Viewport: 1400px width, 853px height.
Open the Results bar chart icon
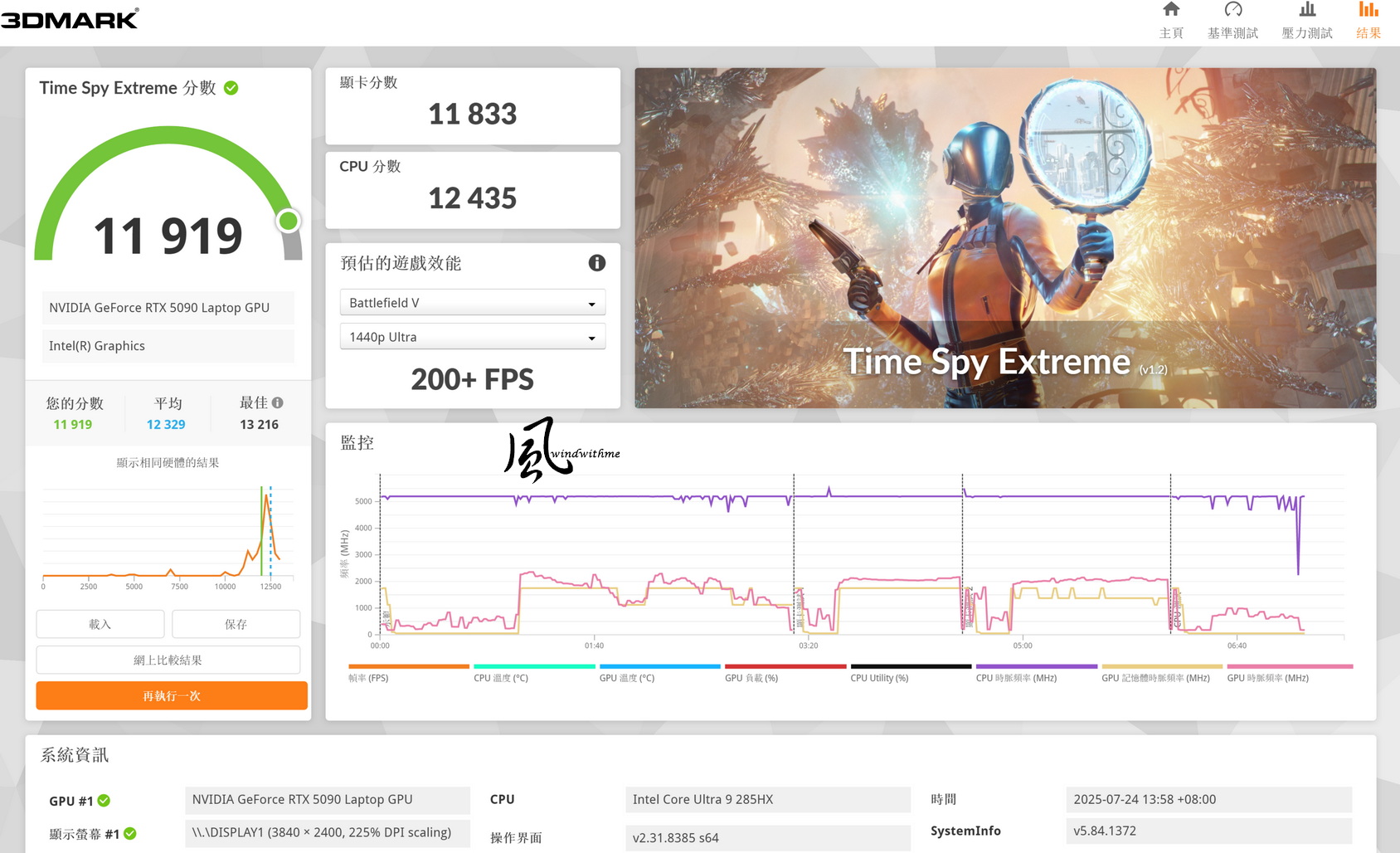point(1368,10)
